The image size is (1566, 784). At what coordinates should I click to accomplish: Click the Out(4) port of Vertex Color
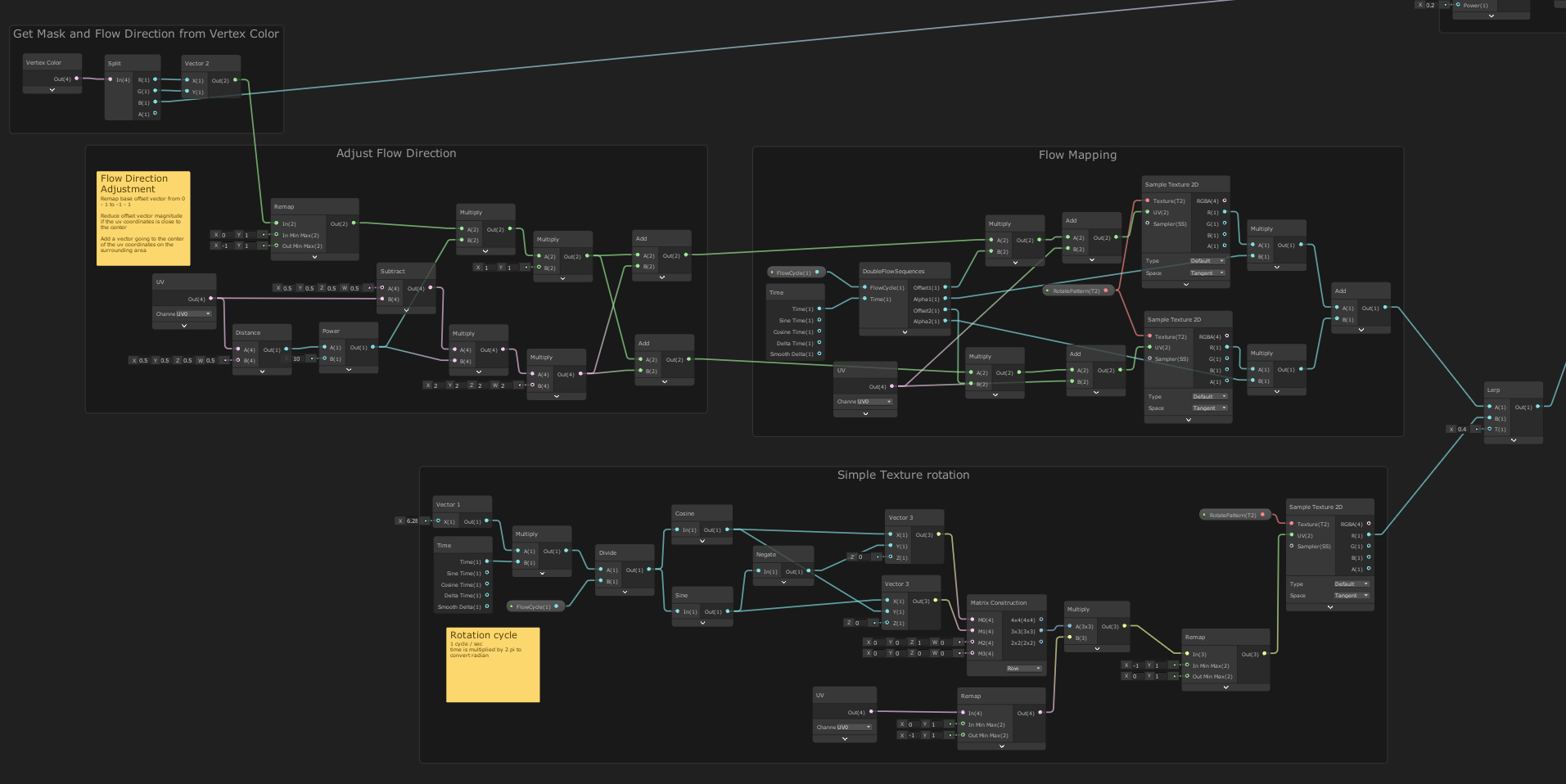coord(77,79)
